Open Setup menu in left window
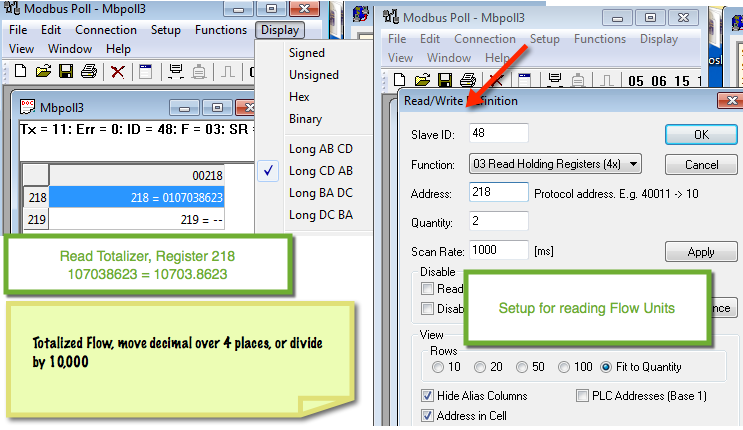Viewport: 743px width, 430px height. point(165,30)
